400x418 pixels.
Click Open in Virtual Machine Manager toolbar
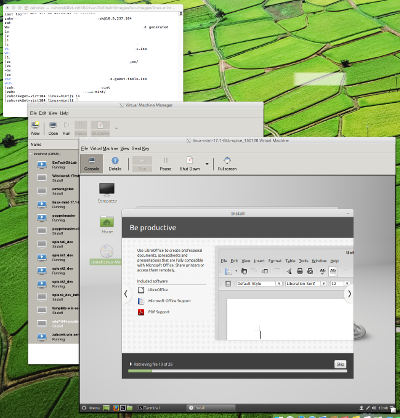pos(53,128)
